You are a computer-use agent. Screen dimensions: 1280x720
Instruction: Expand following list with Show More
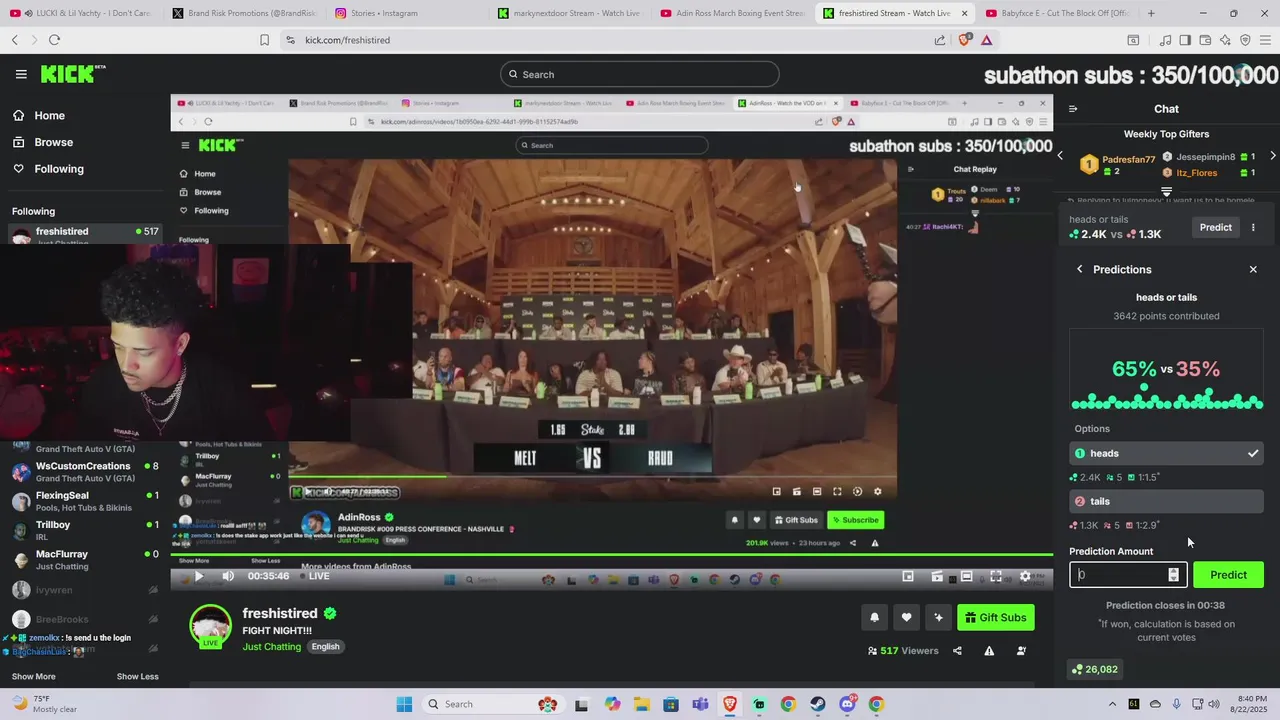[x=33, y=677]
